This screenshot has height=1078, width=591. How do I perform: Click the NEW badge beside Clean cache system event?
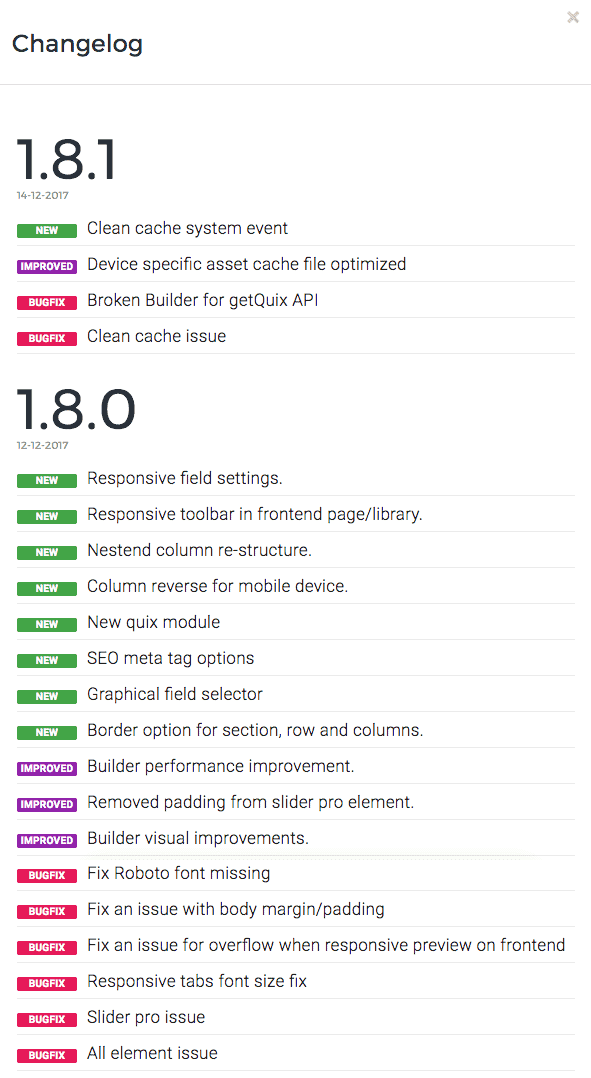(x=46, y=230)
